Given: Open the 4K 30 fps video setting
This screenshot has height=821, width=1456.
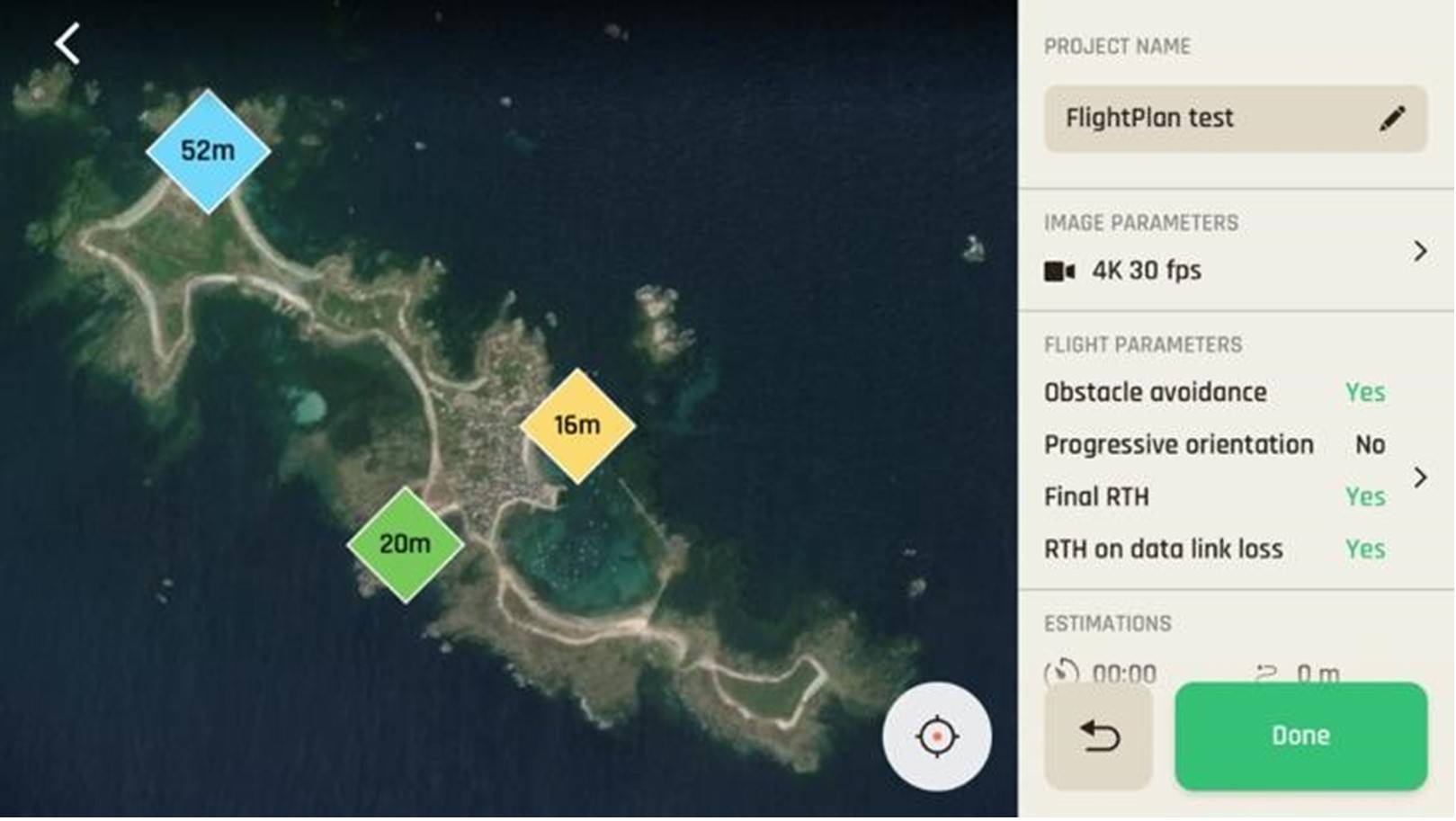Looking at the screenshot, I should pos(1146,271).
